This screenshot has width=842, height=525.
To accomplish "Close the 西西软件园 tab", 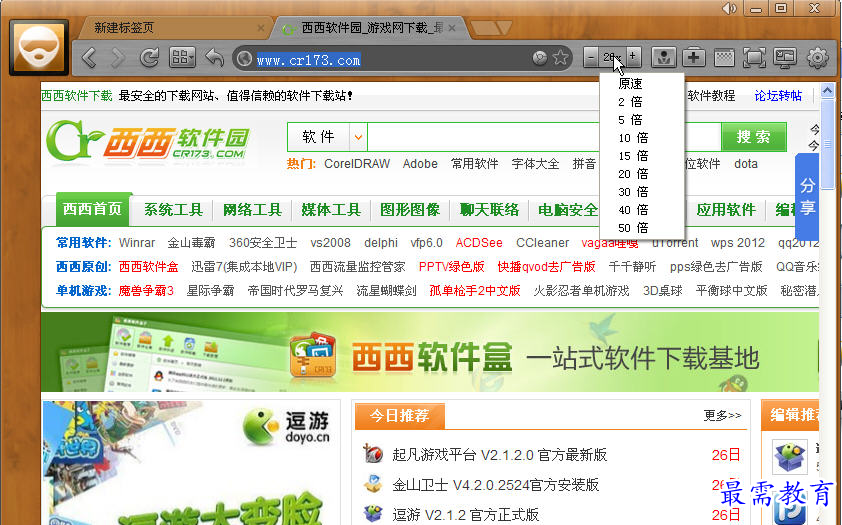I will coord(452,27).
